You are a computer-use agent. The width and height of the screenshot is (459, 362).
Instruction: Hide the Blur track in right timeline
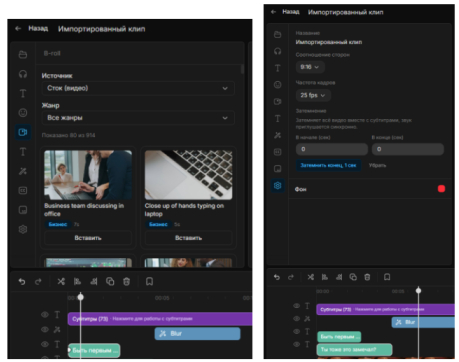[296, 319]
